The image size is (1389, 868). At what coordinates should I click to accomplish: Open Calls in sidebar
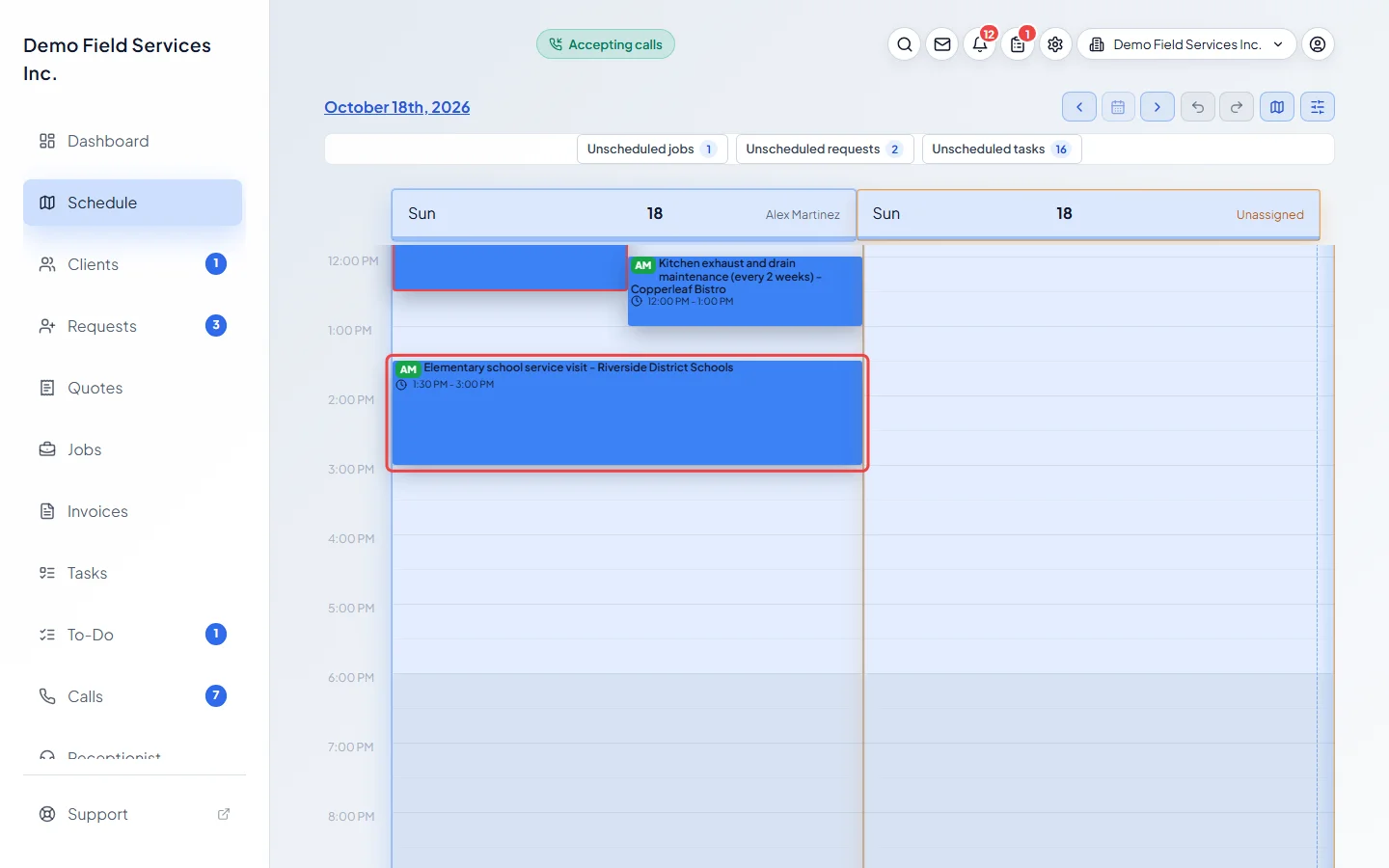pos(133,696)
